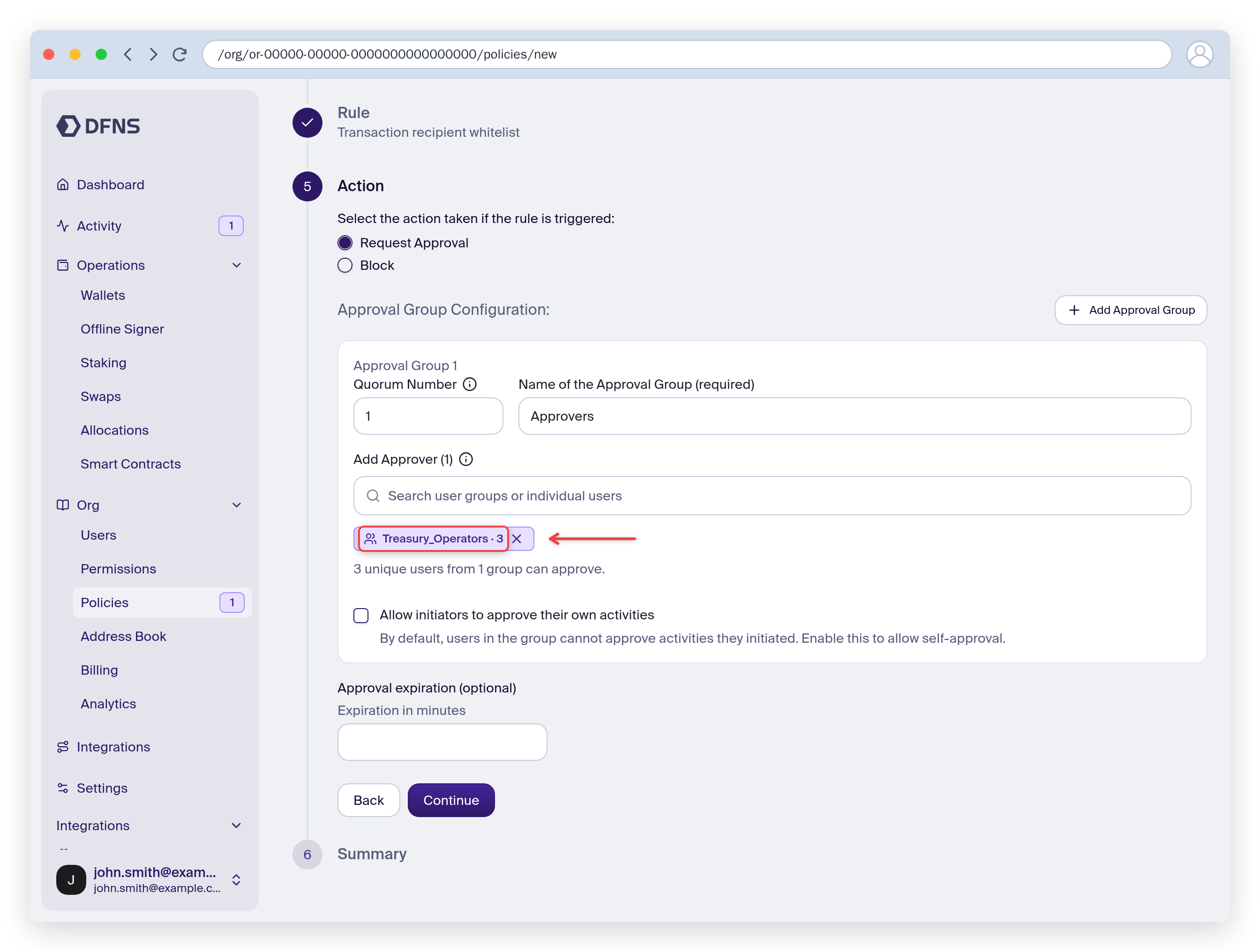Click the expiration in minutes field

[x=442, y=742]
